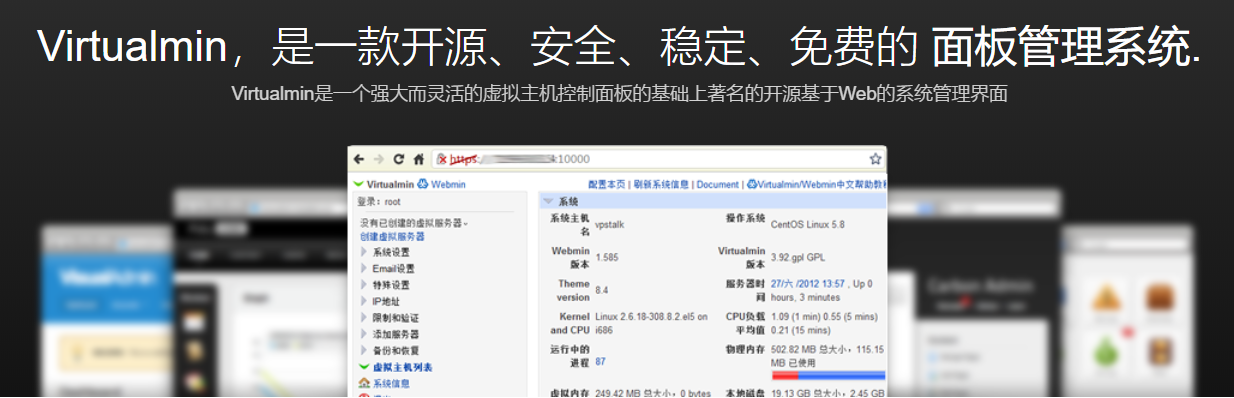Switch to the Webmin tab
This screenshot has height=398, width=1234.
[x=443, y=184]
